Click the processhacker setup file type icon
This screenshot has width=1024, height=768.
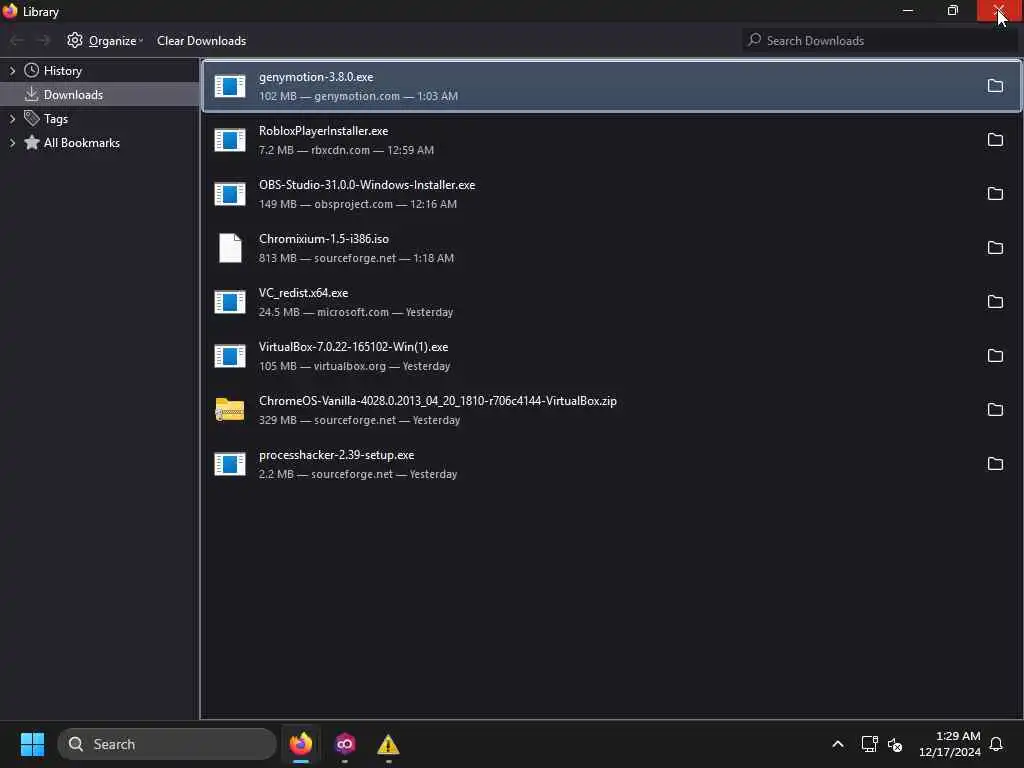(230, 464)
